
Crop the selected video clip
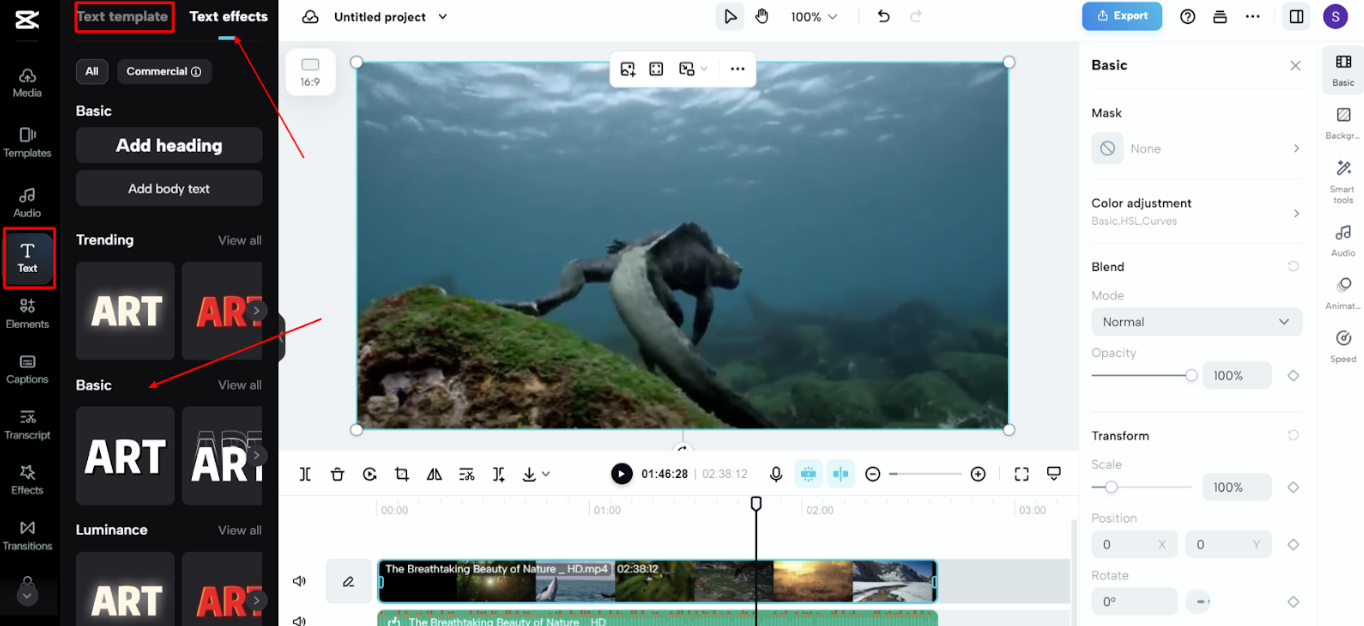[402, 474]
